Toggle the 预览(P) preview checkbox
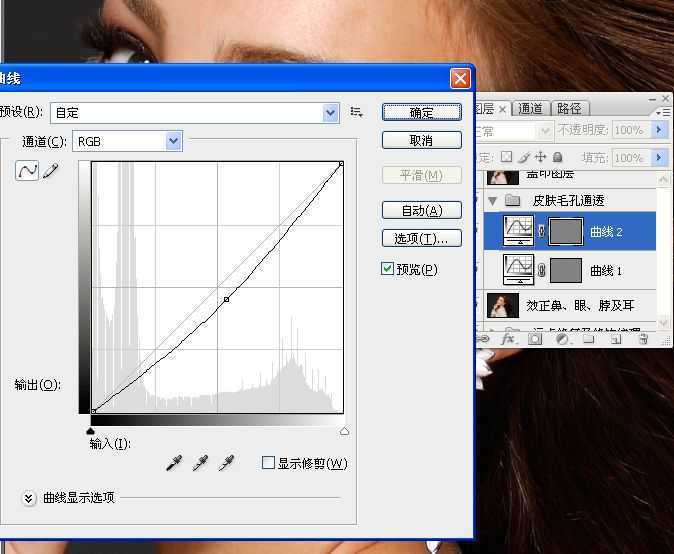Viewport: 674px width, 554px height. 387,269
